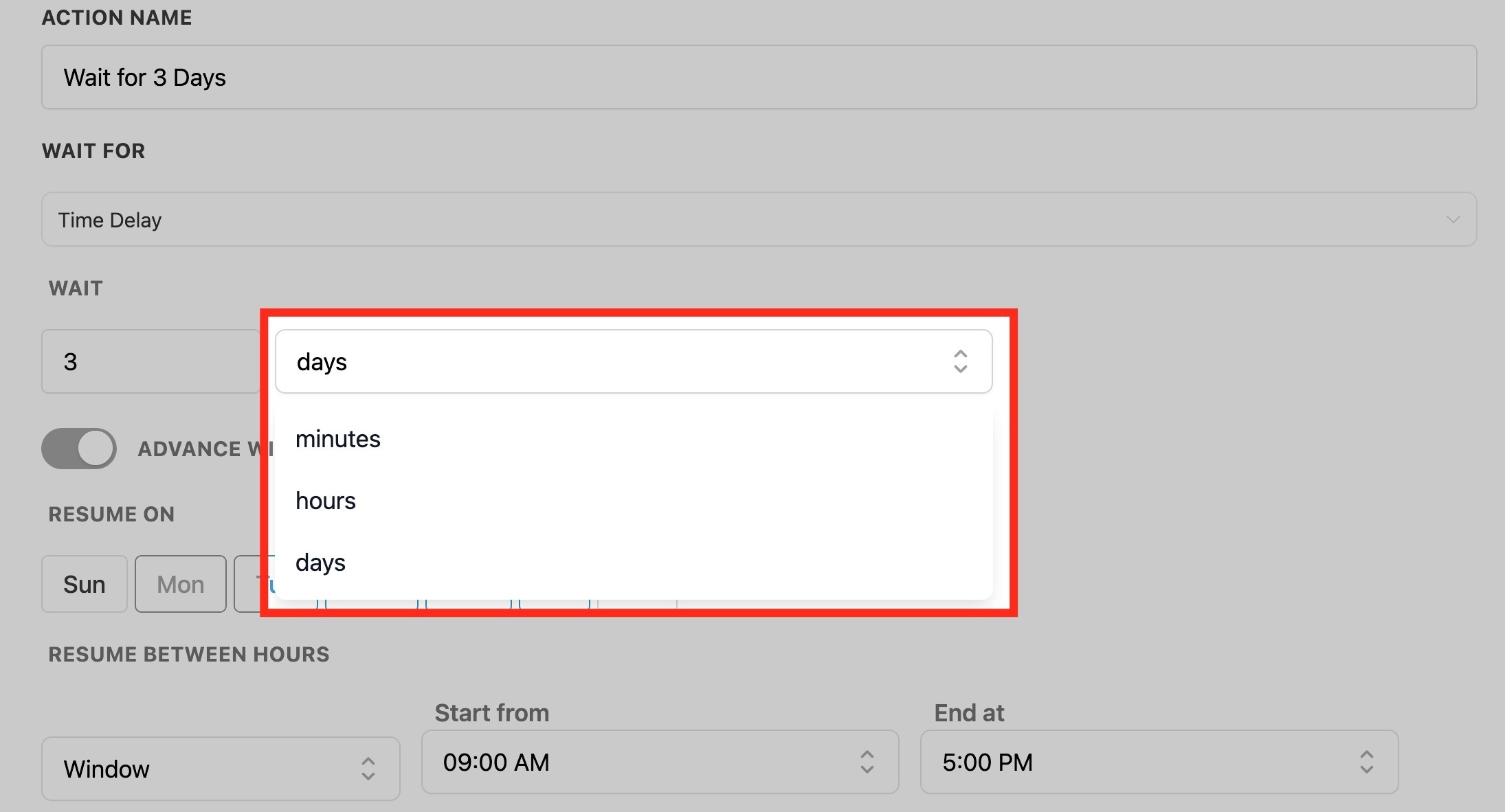Click the Time Delay chevron arrow

tap(1453, 220)
